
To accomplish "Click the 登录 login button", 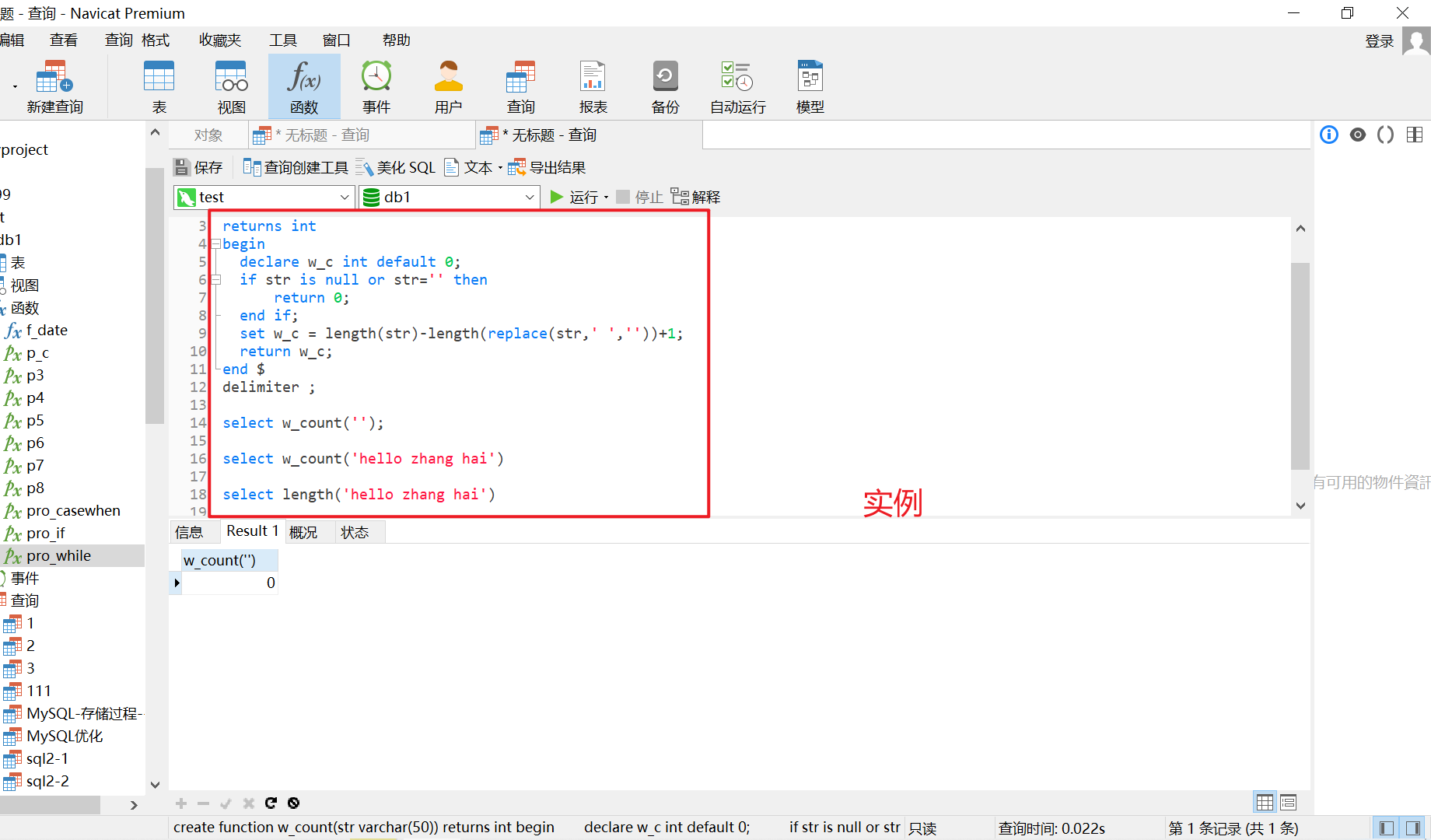I will [x=1380, y=41].
